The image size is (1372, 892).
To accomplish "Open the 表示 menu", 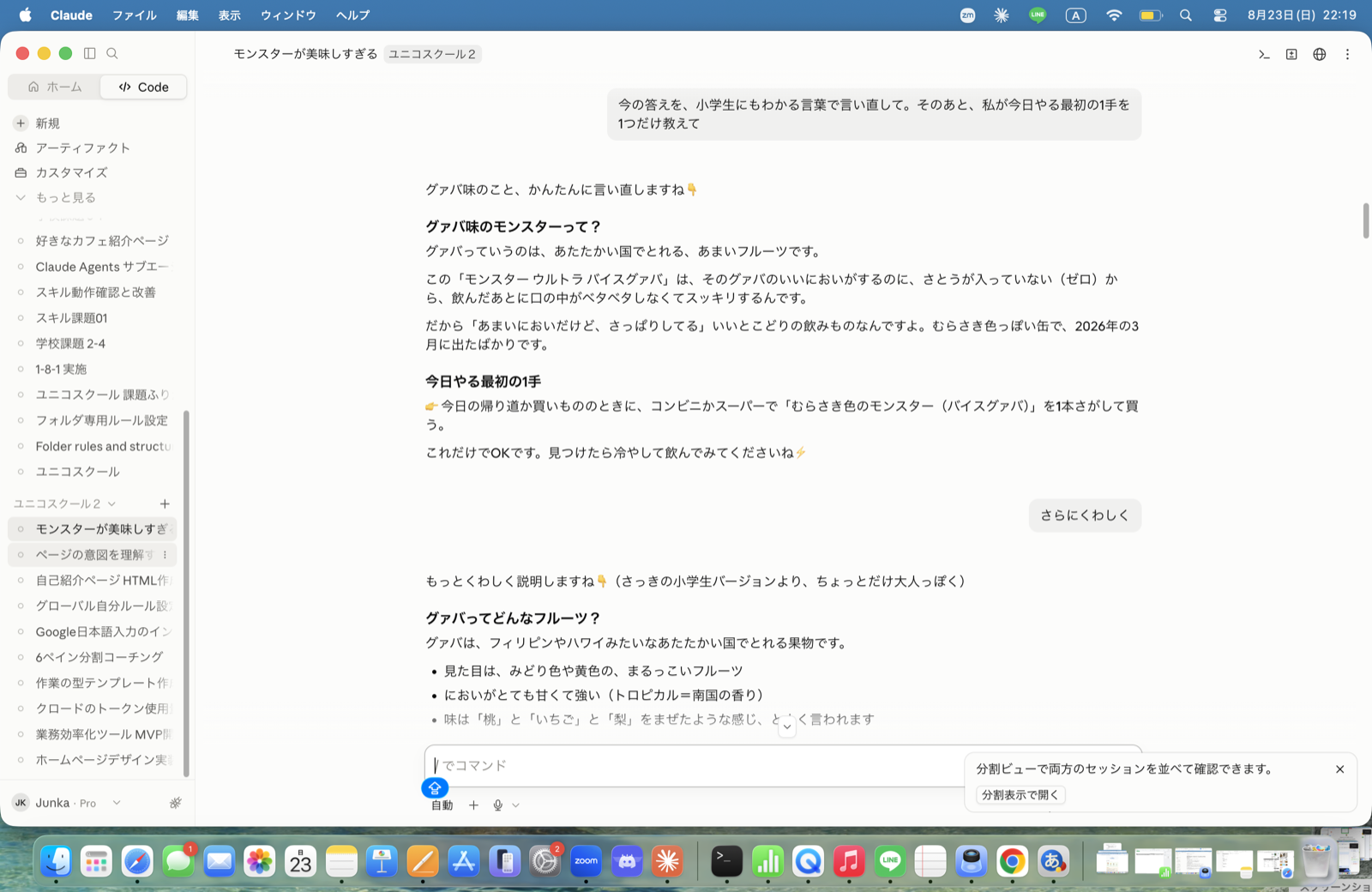I will 230,15.
